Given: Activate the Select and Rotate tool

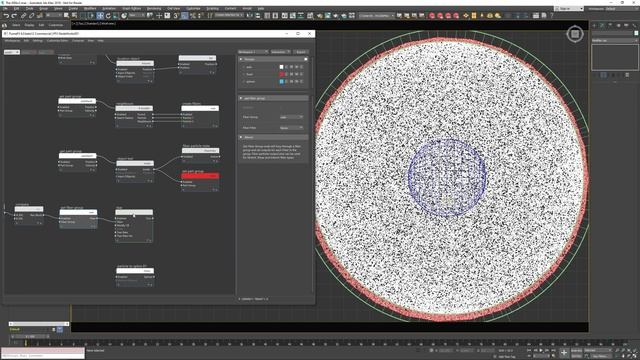Looking at the screenshot, I should pyautogui.click(x=108, y=16).
